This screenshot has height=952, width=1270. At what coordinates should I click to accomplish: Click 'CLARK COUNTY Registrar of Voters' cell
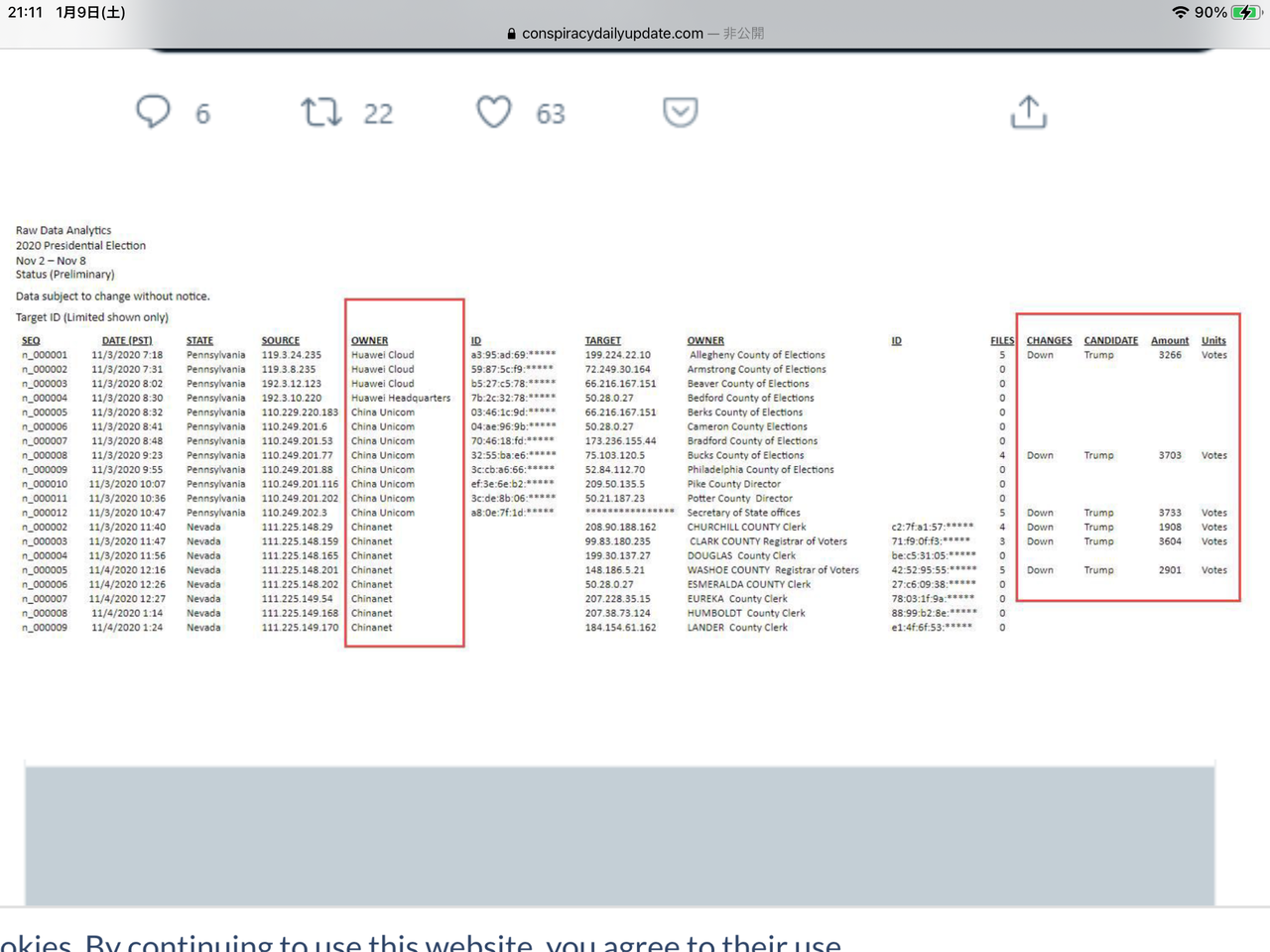pyautogui.click(x=768, y=541)
